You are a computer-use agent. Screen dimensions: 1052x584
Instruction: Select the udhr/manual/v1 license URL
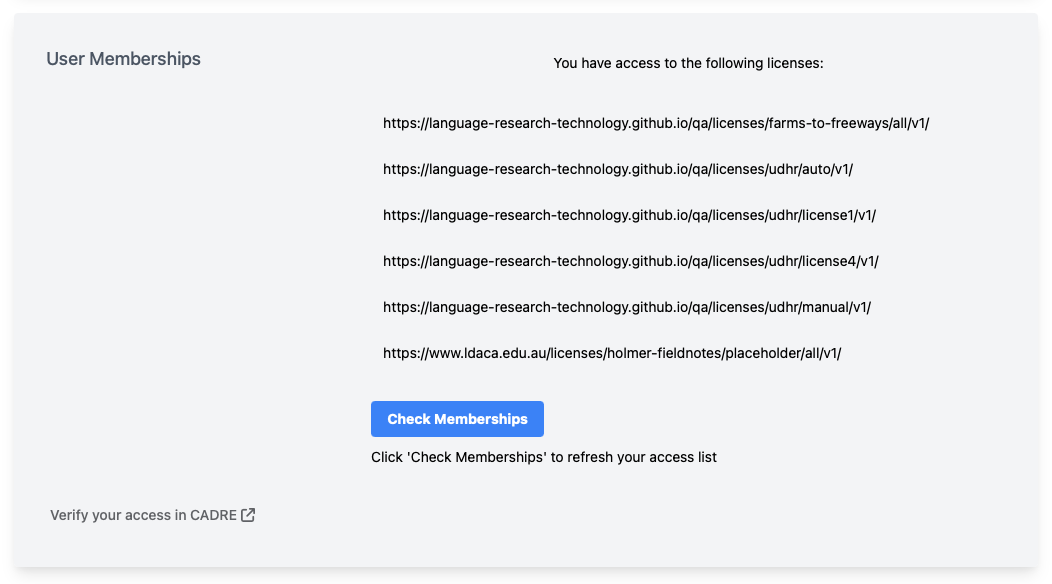tap(626, 307)
